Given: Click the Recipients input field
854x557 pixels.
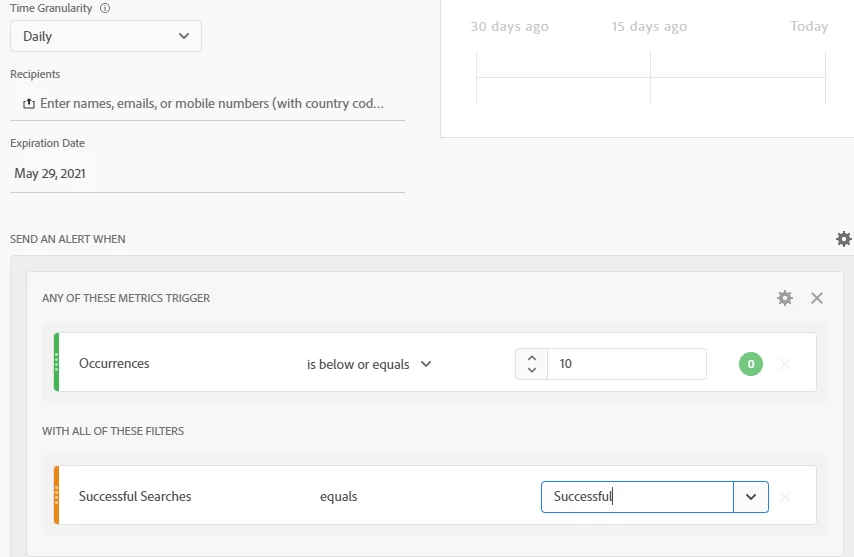Looking at the screenshot, I should (212, 103).
